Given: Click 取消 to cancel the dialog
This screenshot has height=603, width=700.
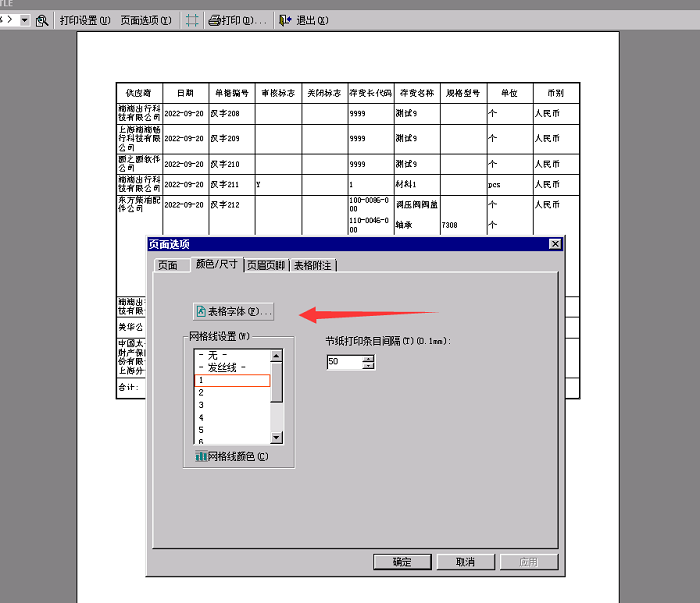Looking at the screenshot, I should coord(463,562).
